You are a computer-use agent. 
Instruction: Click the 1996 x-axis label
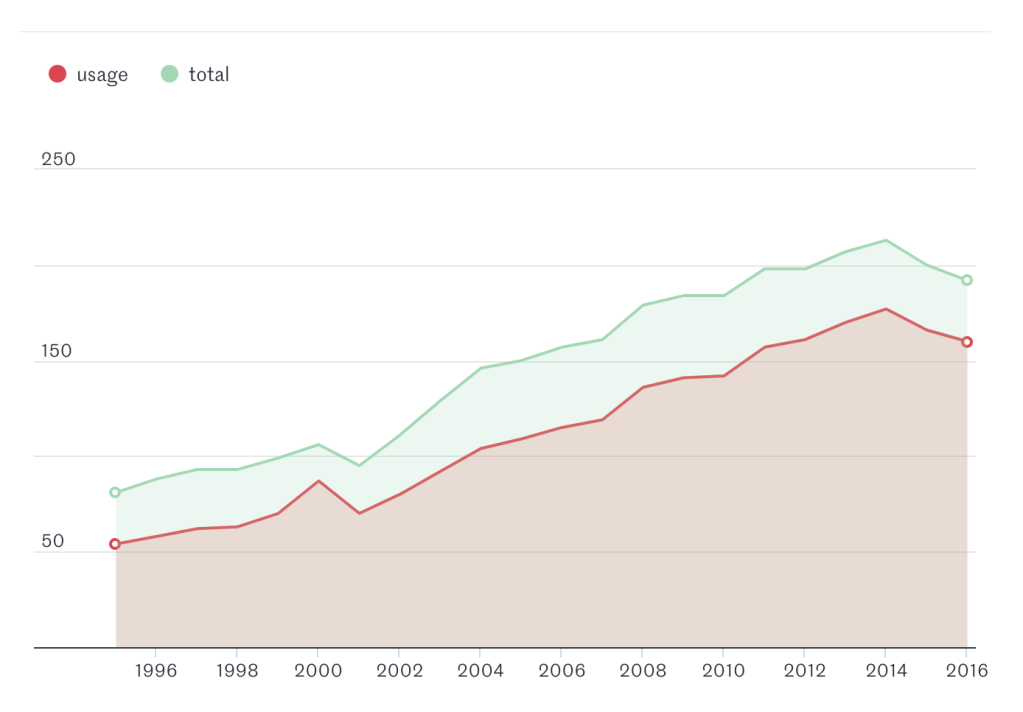point(156,671)
